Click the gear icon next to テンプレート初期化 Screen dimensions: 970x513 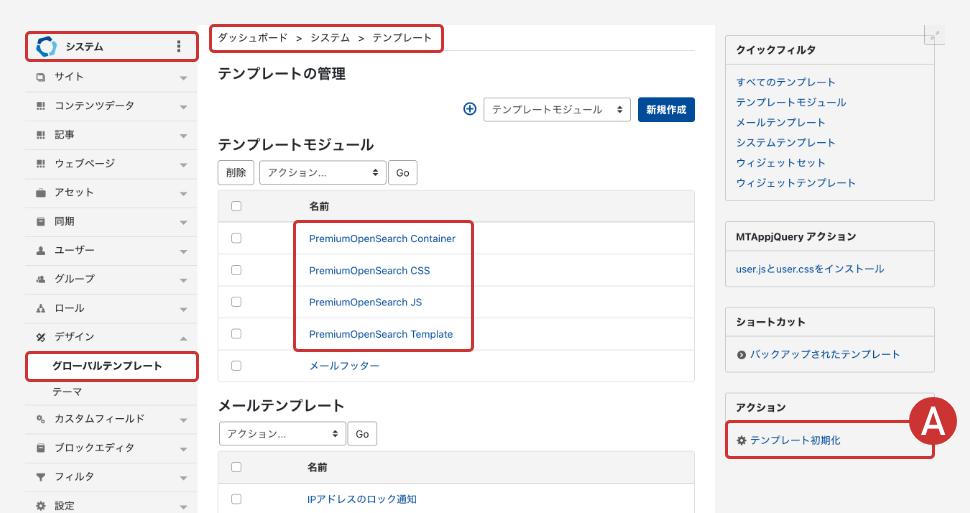coord(741,440)
